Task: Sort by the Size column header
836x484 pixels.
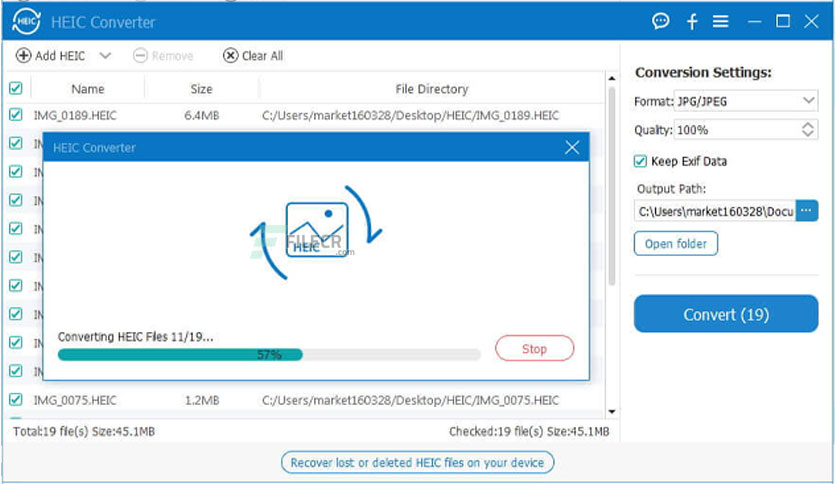Action: (x=202, y=89)
